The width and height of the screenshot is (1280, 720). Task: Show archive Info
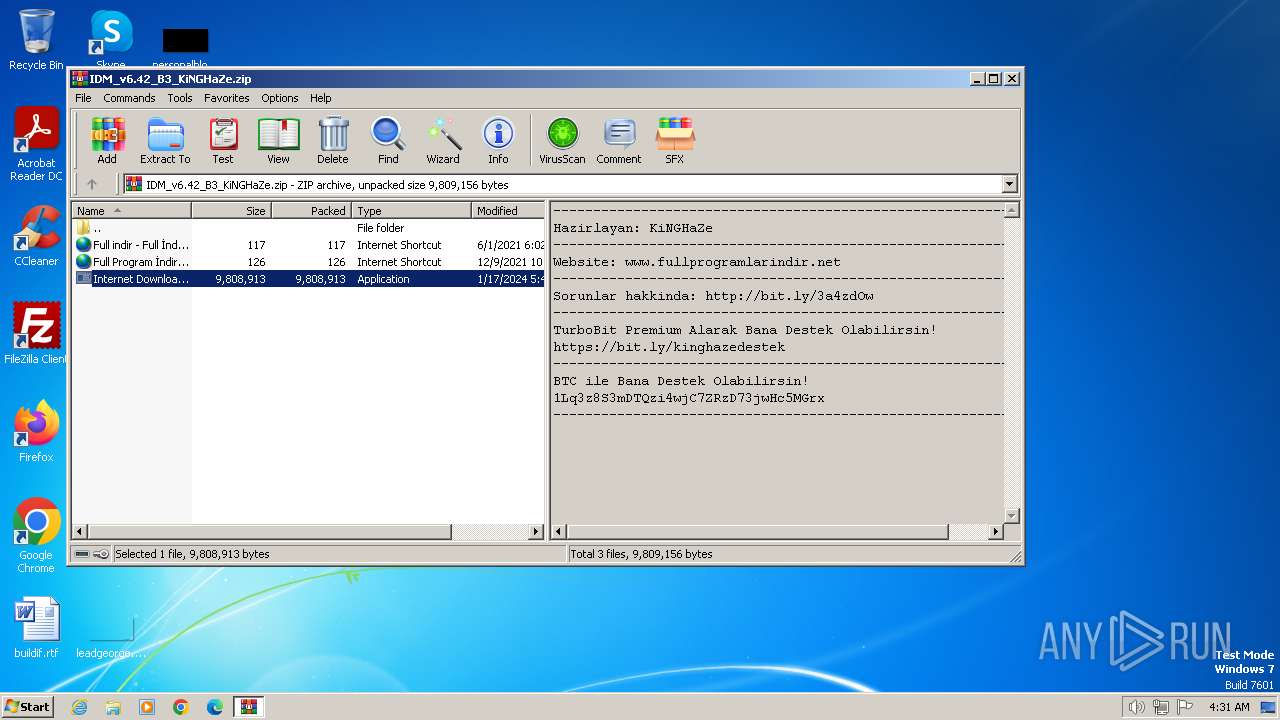point(498,141)
